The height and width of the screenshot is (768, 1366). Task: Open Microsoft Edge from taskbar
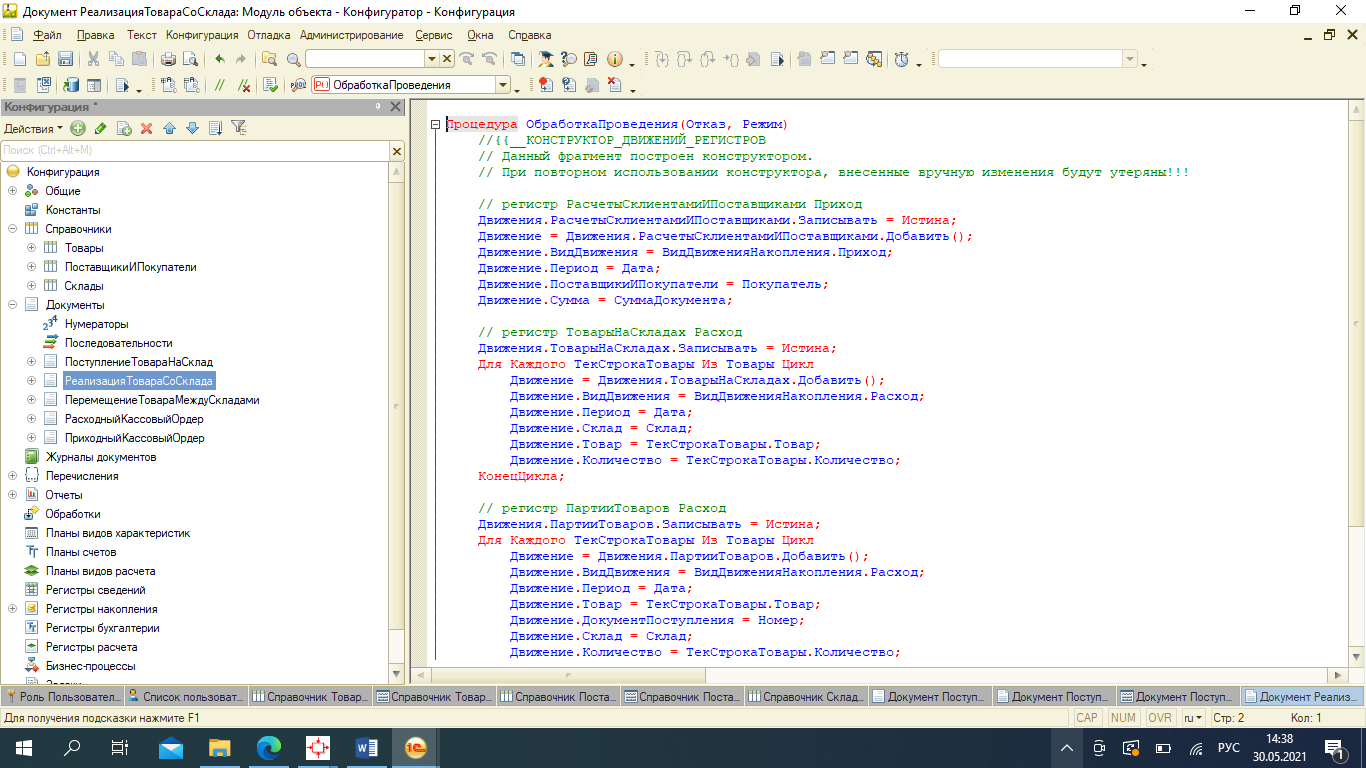tap(269, 747)
